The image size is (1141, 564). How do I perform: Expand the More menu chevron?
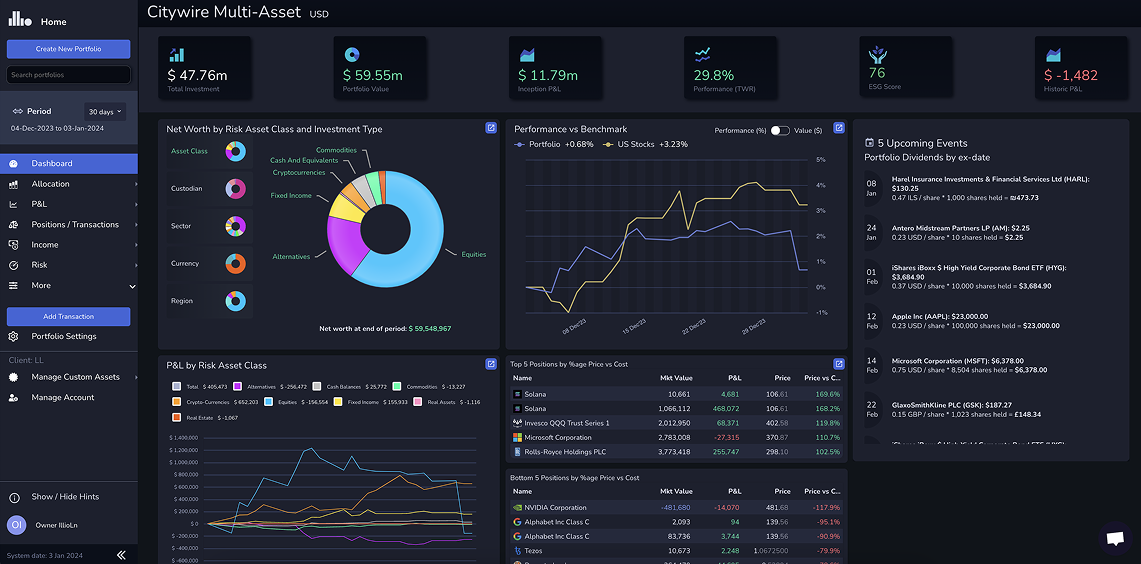[132, 286]
